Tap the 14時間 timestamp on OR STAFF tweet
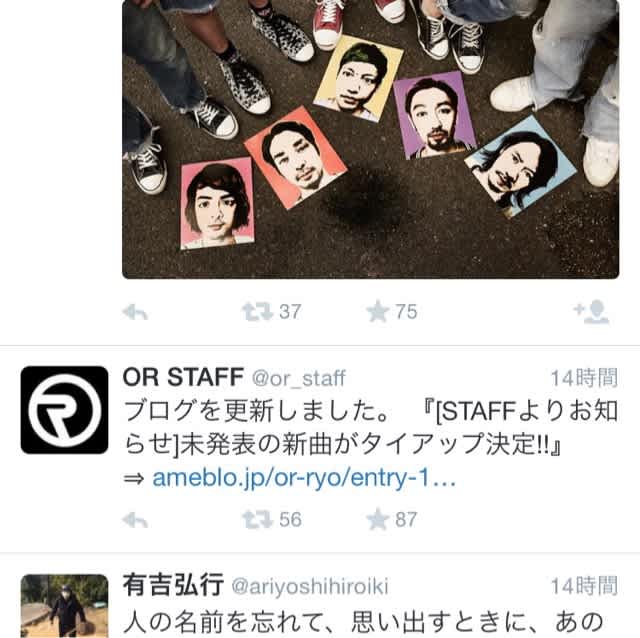640x638 pixels. [x=584, y=378]
